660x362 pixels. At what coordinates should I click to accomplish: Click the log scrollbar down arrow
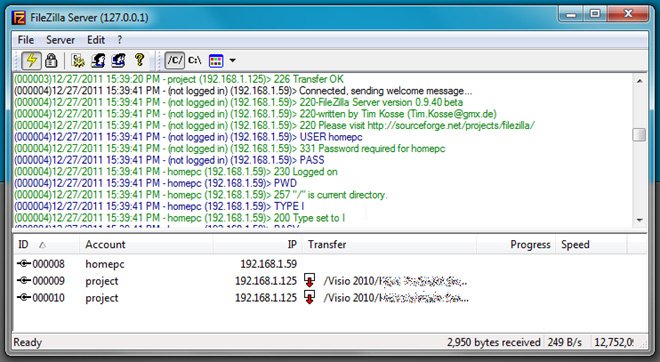639,220
